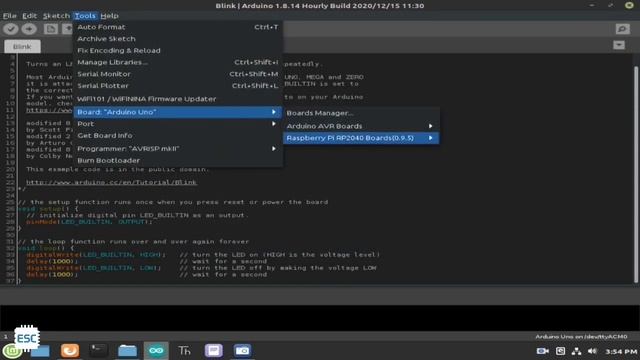The width and height of the screenshot is (640, 360).
Task: Expand Arduino AVR Boards submenu
Action: 361,126
